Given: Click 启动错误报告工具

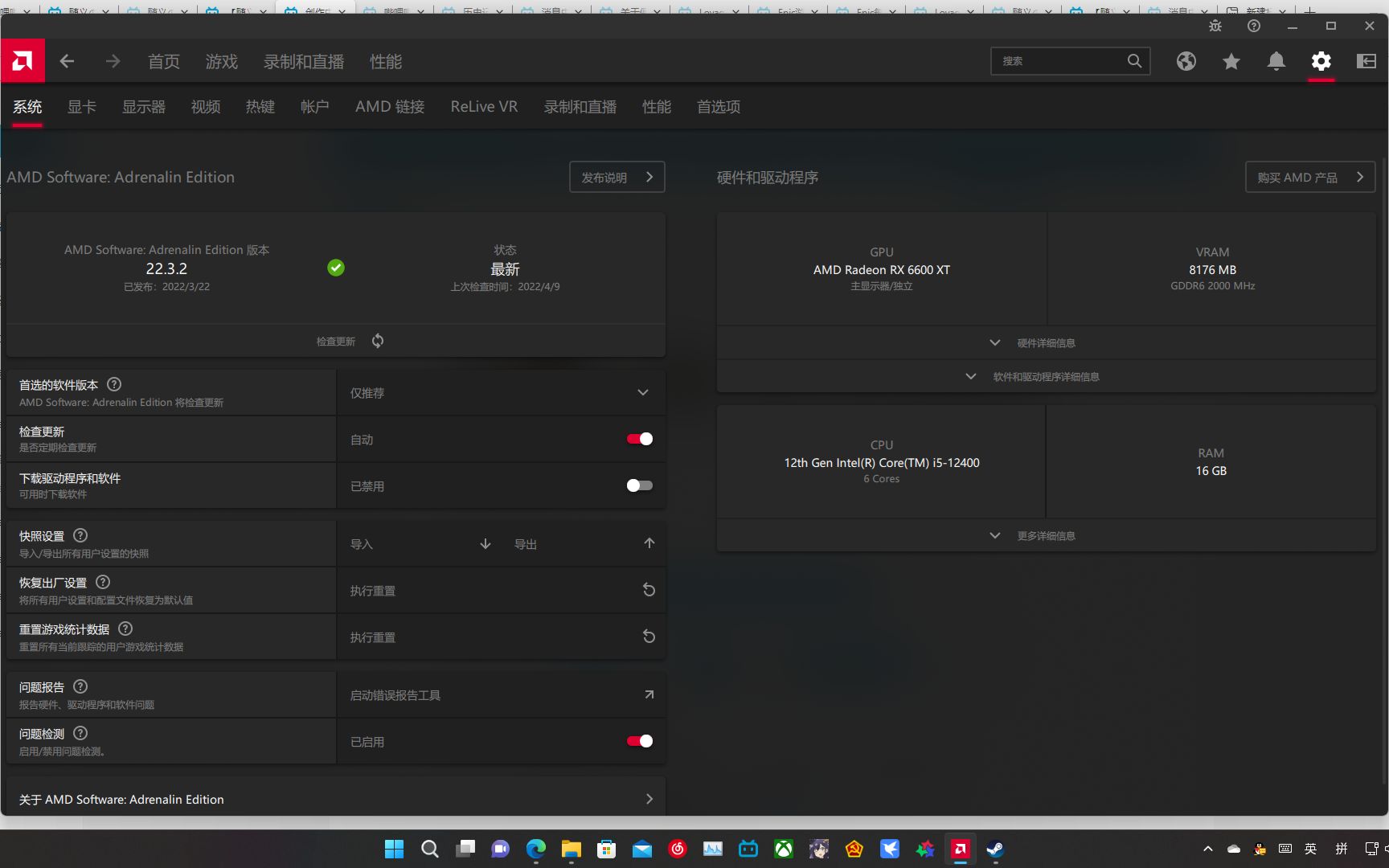Looking at the screenshot, I should point(501,695).
